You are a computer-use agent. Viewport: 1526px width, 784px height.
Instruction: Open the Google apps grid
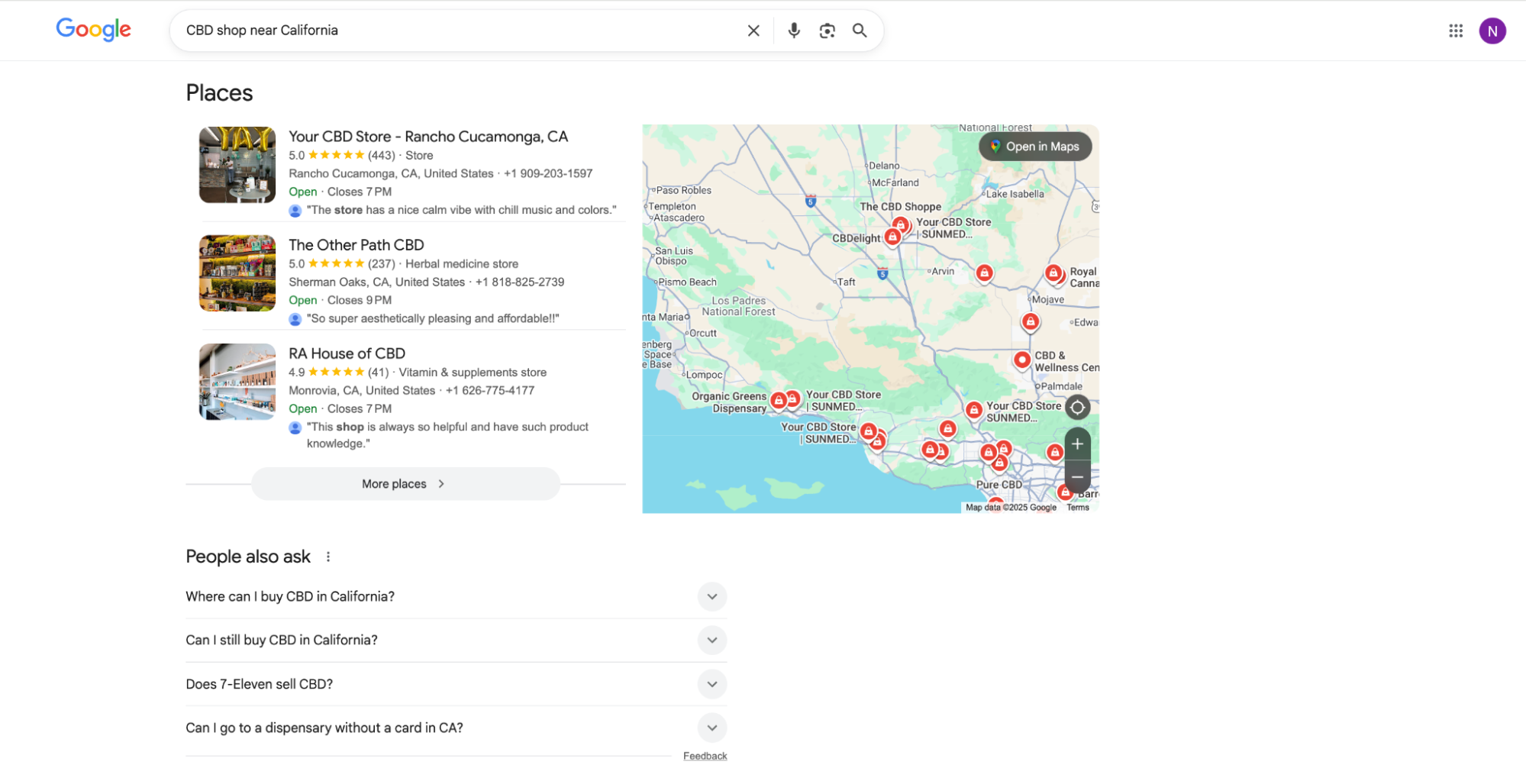[1456, 31]
